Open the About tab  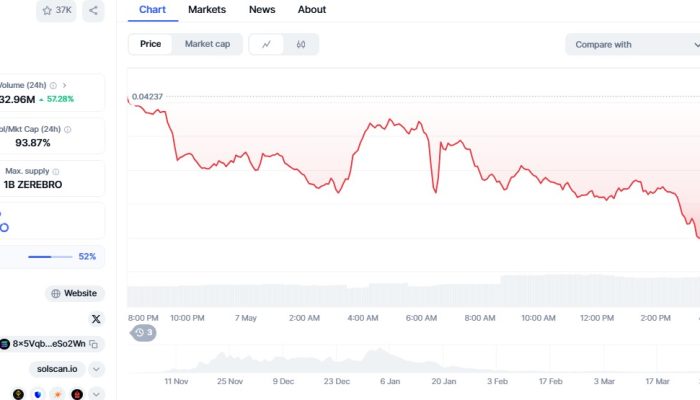click(312, 10)
